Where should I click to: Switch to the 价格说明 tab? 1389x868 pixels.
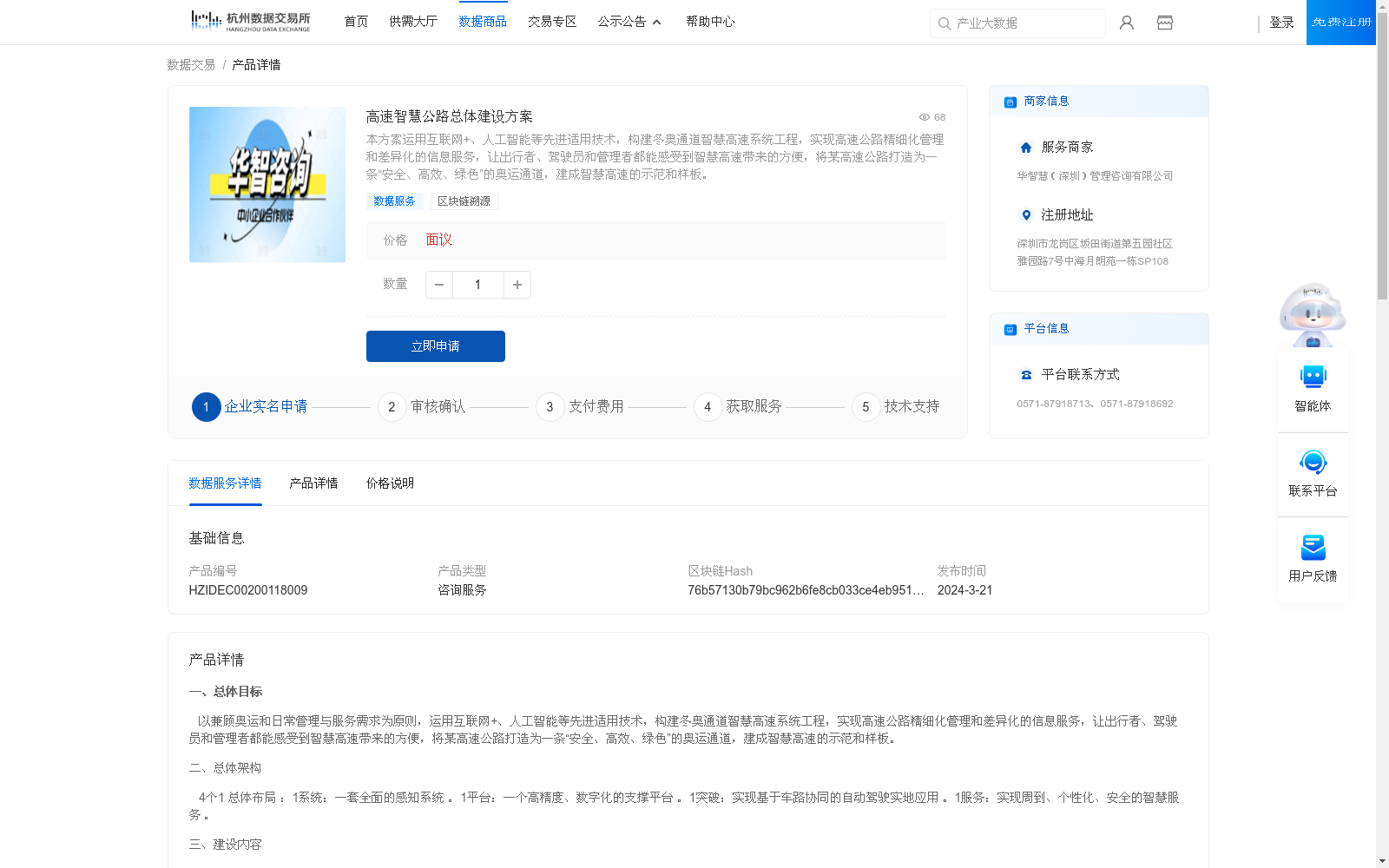(x=390, y=483)
